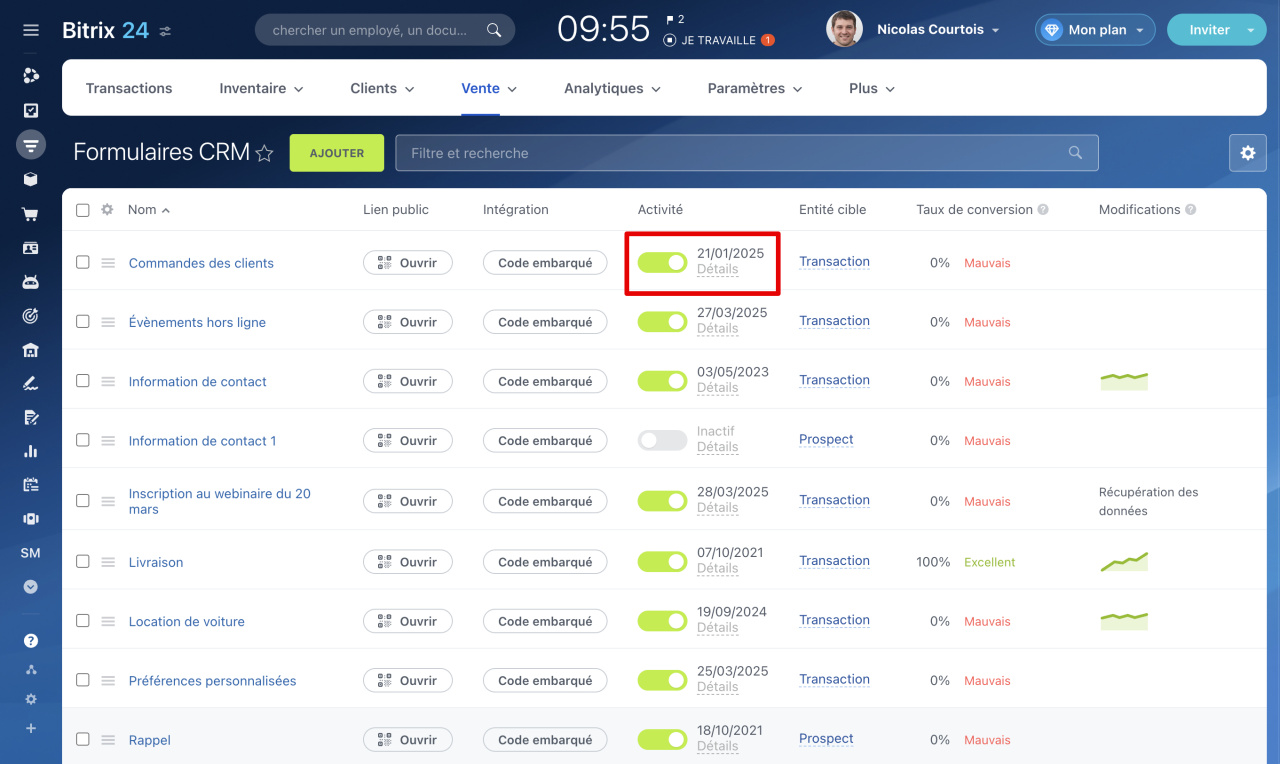Open the robot sidebar icon
This screenshot has width=1280, height=764.
(x=31, y=282)
